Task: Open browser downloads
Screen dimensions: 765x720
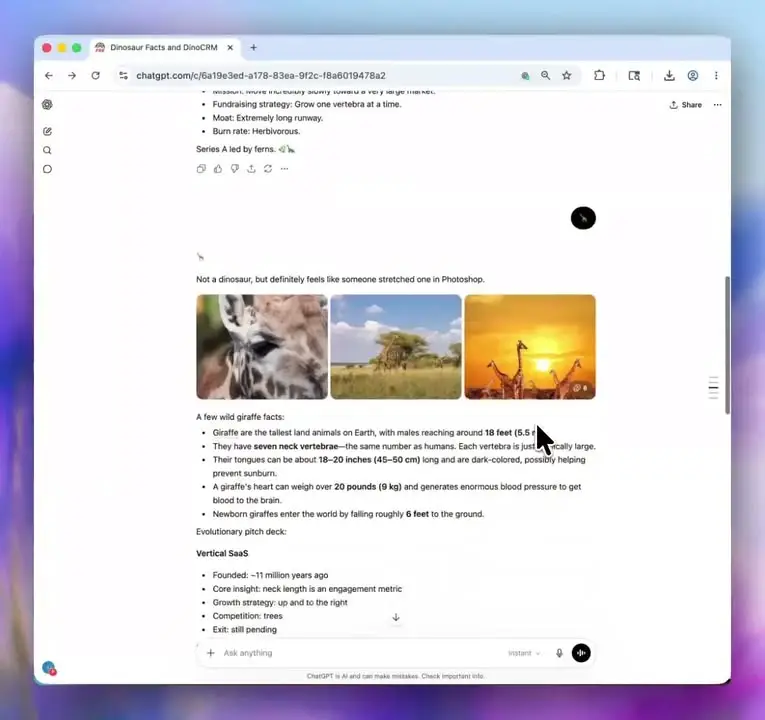Action: (669, 76)
